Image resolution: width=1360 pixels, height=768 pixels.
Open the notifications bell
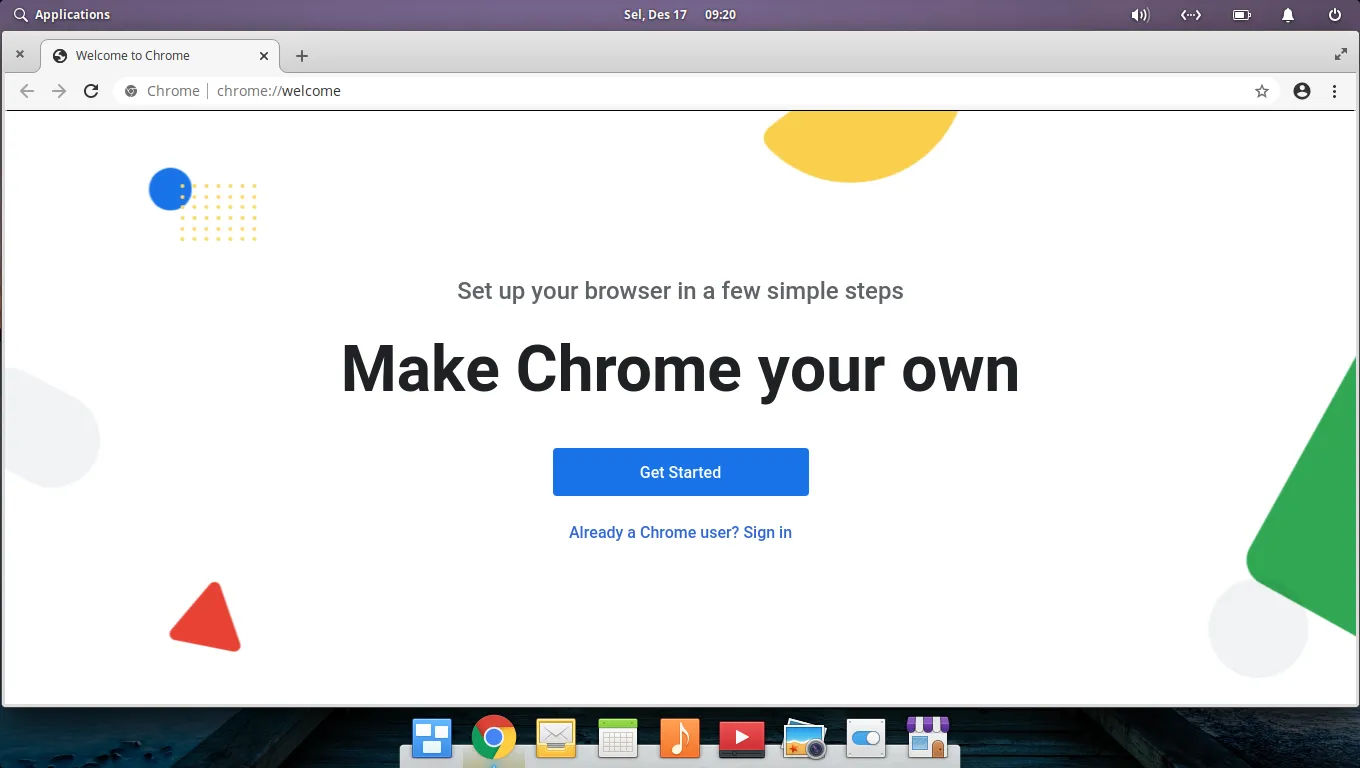pos(1288,15)
